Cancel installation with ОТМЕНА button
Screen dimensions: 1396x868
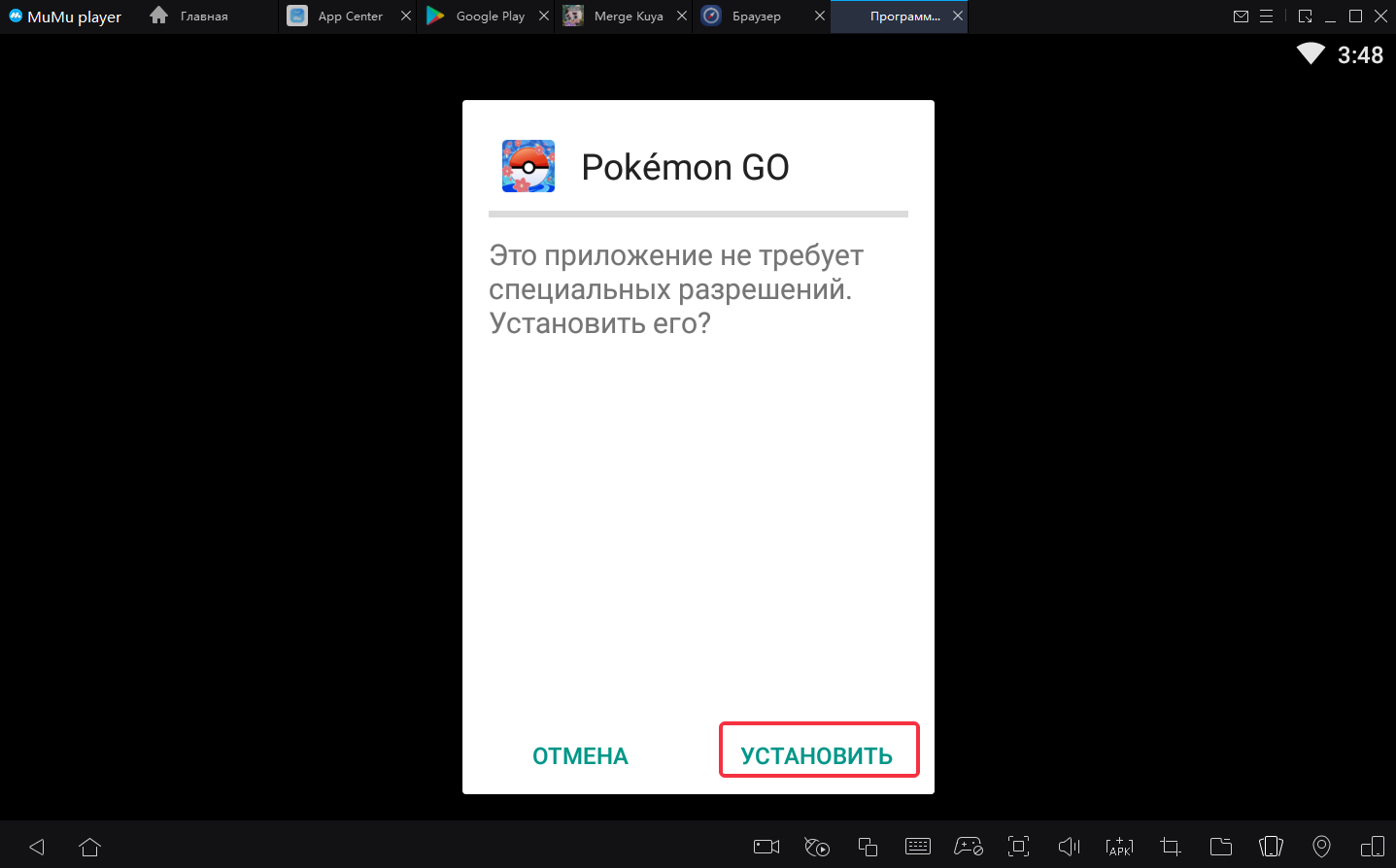tap(580, 756)
